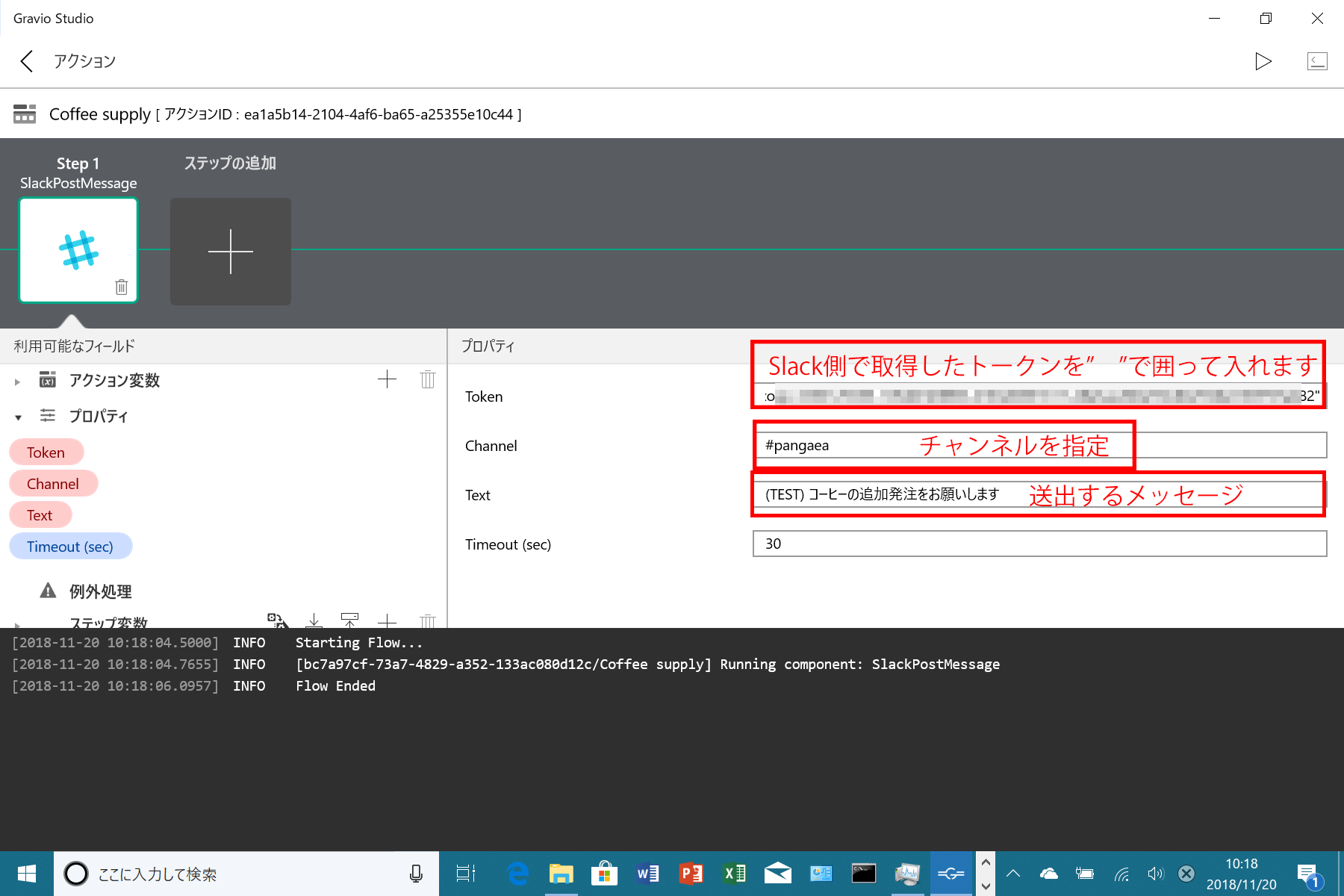Open Microsoft Store from the taskbar
This screenshot has height=896, width=1344.
[x=604, y=874]
